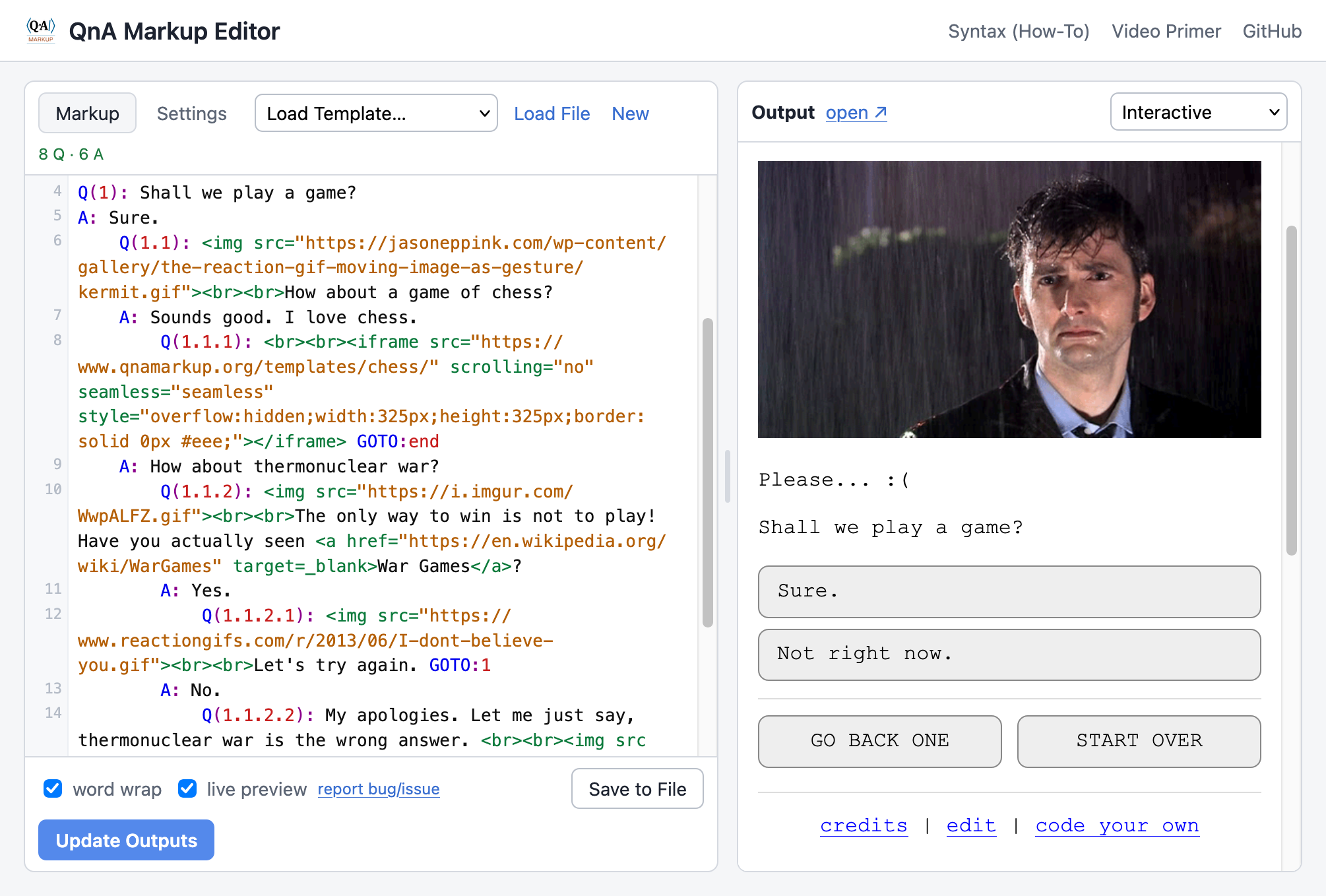Click 'A: Sounds good. I love chess.' line
This screenshot has width=1326, height=896.
268,317
